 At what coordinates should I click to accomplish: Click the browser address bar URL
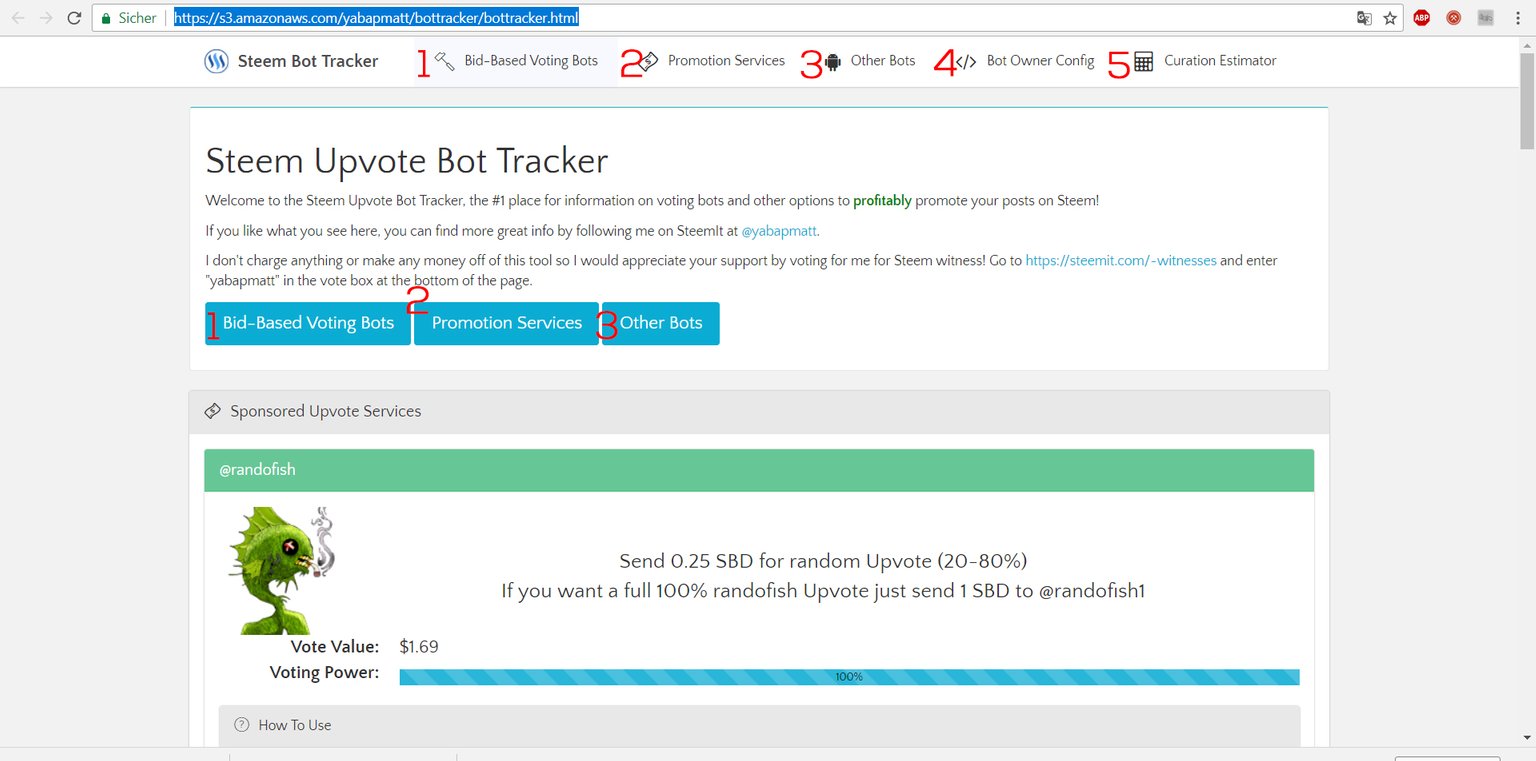(376, 18)
